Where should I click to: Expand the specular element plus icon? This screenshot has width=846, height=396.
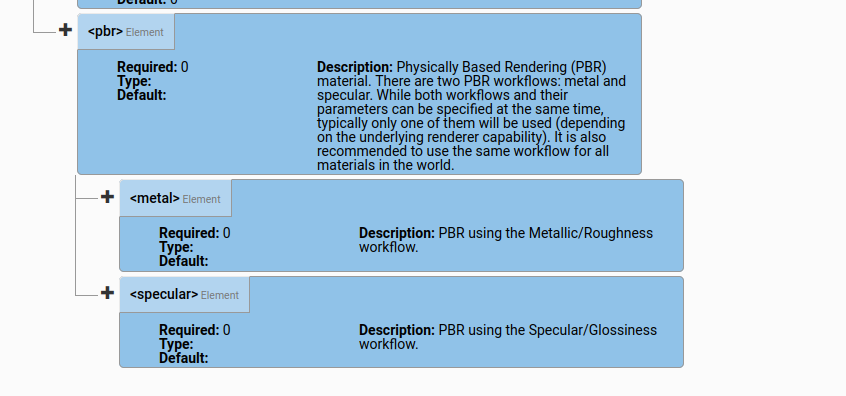[107, 292]
